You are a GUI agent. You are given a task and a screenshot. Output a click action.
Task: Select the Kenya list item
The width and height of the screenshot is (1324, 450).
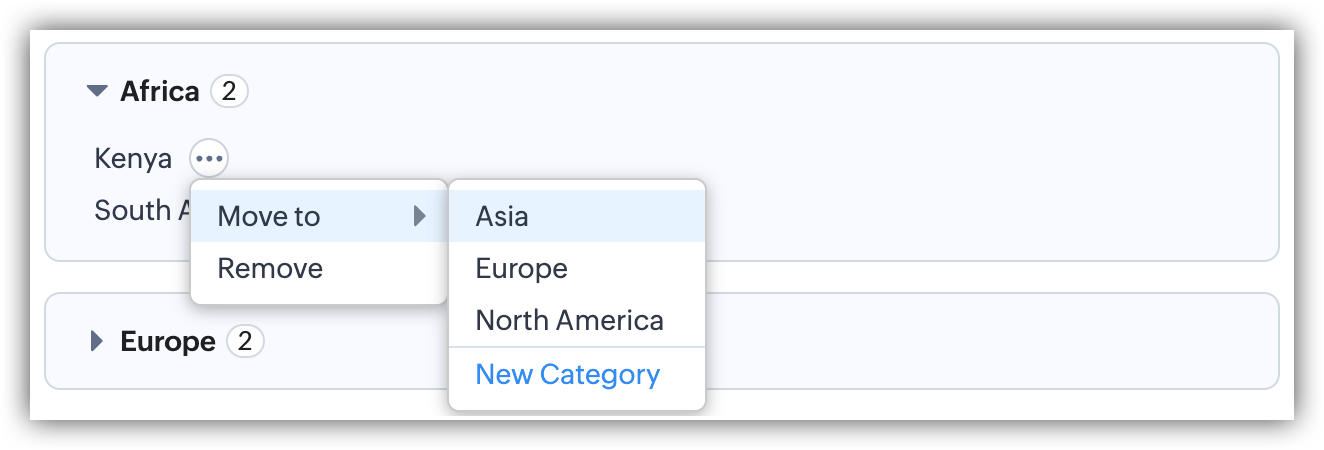(133, 158)
